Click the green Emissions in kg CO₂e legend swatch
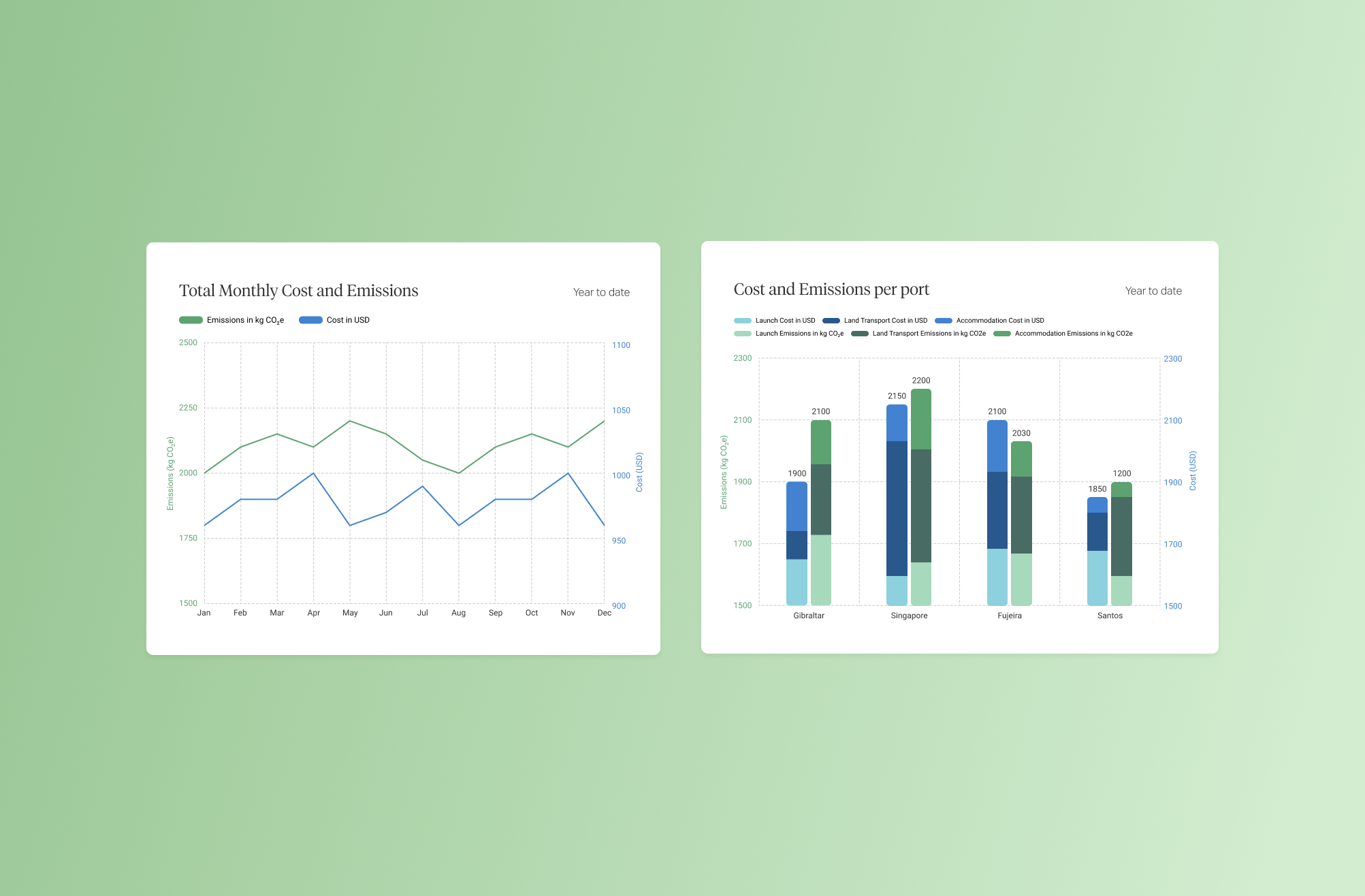The width and height of the screenshot is (1365, 896). pos(191,320)
